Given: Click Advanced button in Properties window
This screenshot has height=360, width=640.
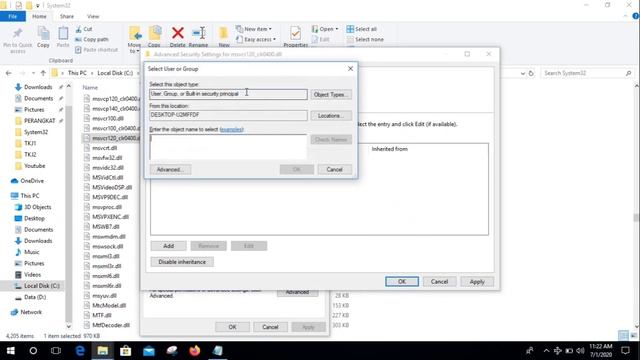Looking at the screenshot, I should [x=297, y=292].
